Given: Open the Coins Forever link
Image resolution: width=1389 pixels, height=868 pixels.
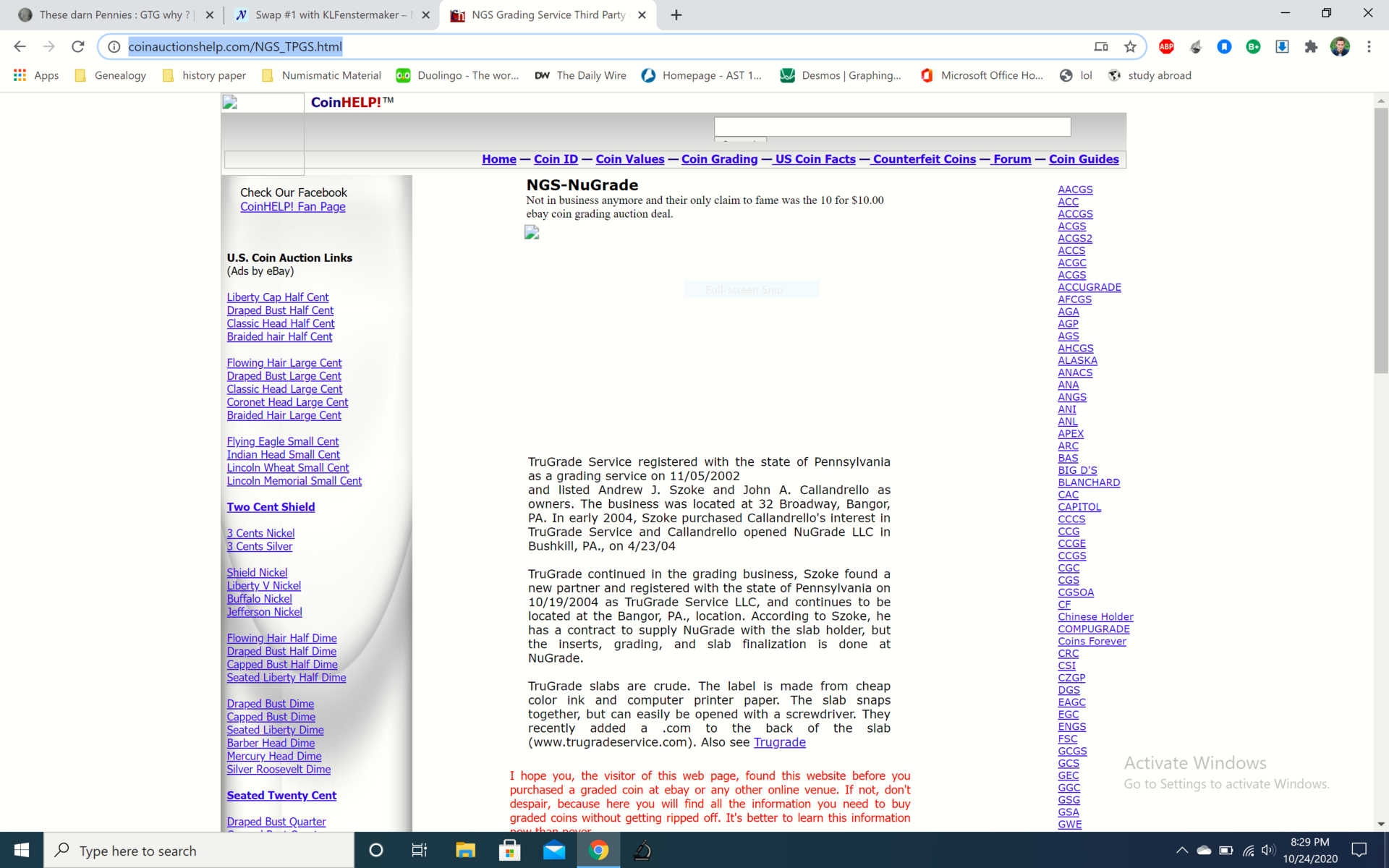Looking at the screenshot, I should coord(1092,642).
